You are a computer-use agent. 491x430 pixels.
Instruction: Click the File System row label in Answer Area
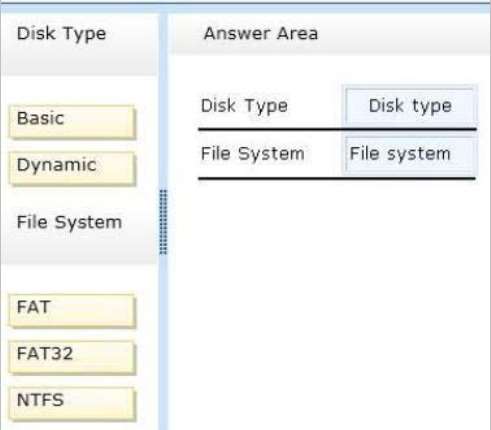click(253, 154)
